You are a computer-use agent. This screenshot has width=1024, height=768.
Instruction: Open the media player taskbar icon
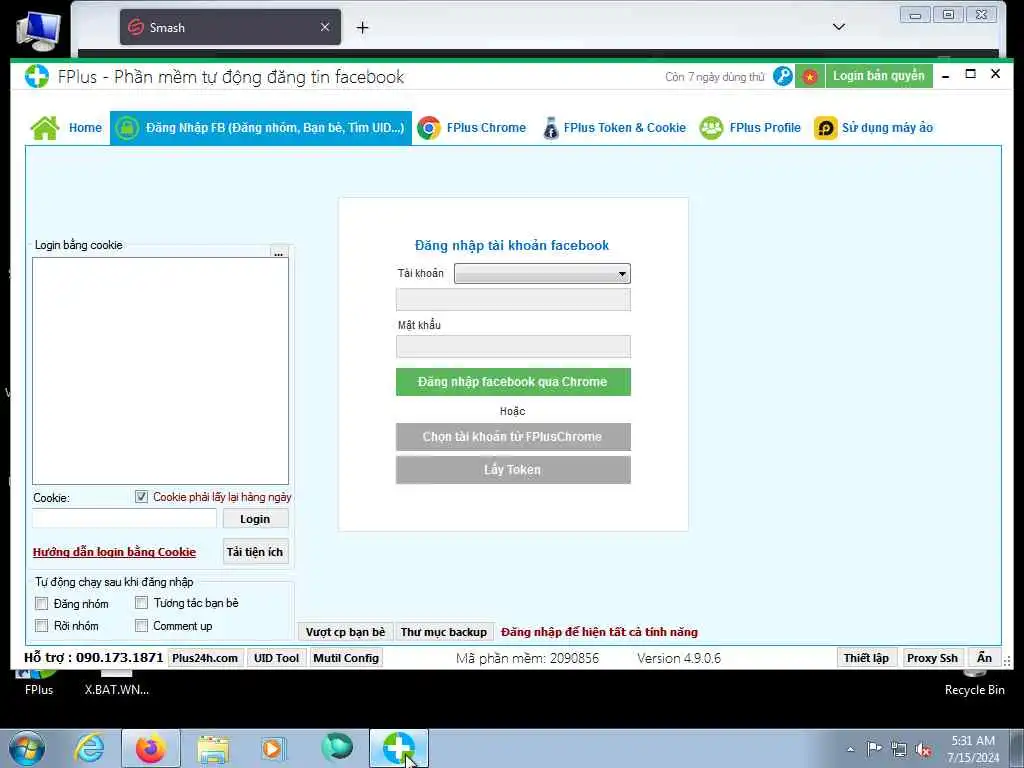click(x=272, y=749)
